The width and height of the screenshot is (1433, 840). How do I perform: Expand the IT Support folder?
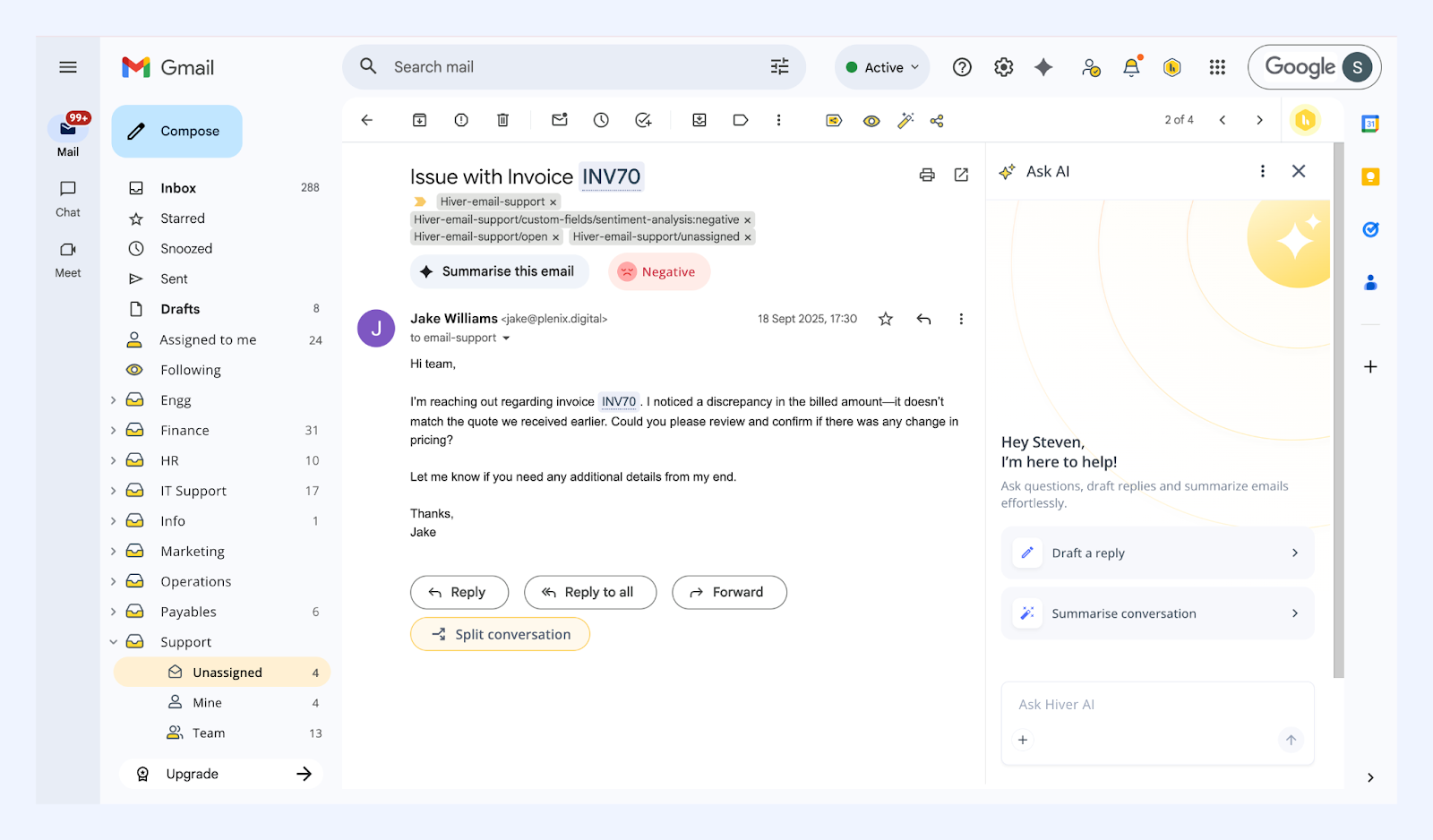click(114, 491)
